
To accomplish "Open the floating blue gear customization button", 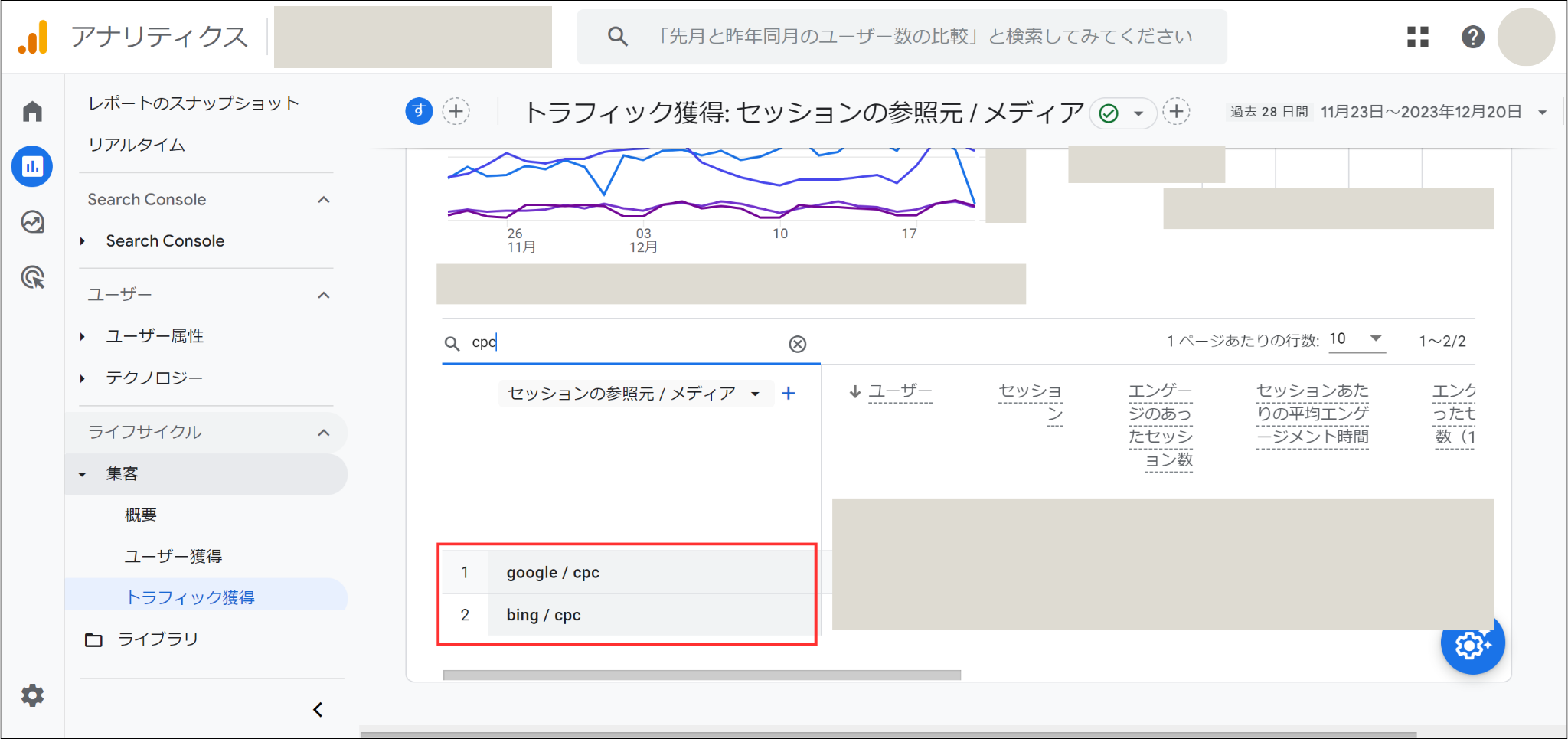I will tap(1472, 643).
